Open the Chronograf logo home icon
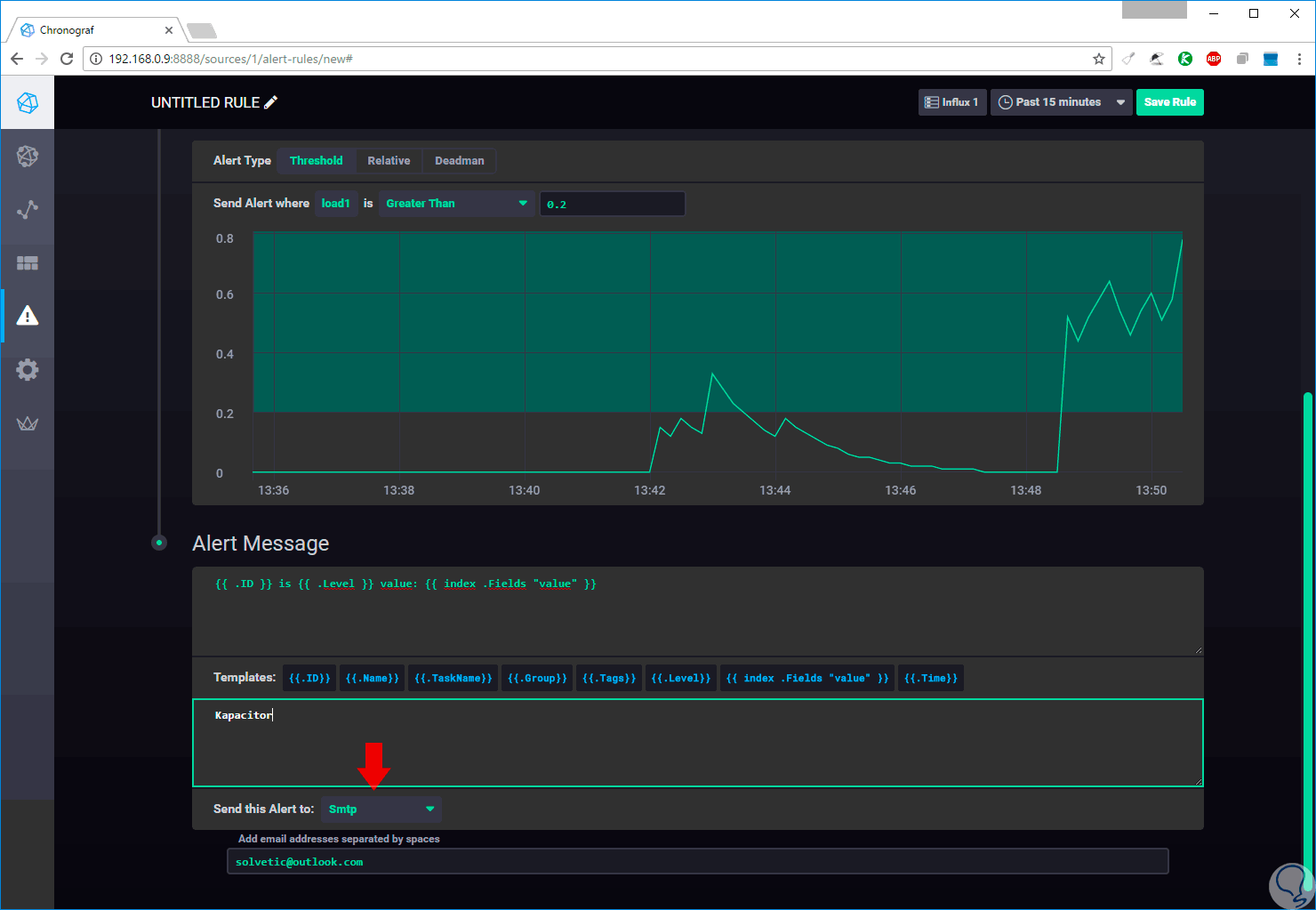Image resolution: width=1316 pixels, height=910 pixels. tap(28, 102)
